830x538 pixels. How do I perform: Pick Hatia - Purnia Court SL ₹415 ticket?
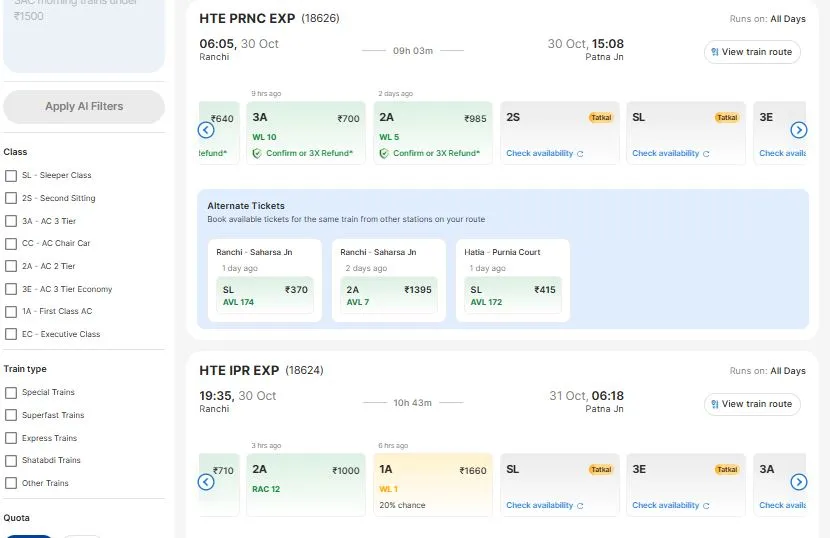(x=512, y=295)
